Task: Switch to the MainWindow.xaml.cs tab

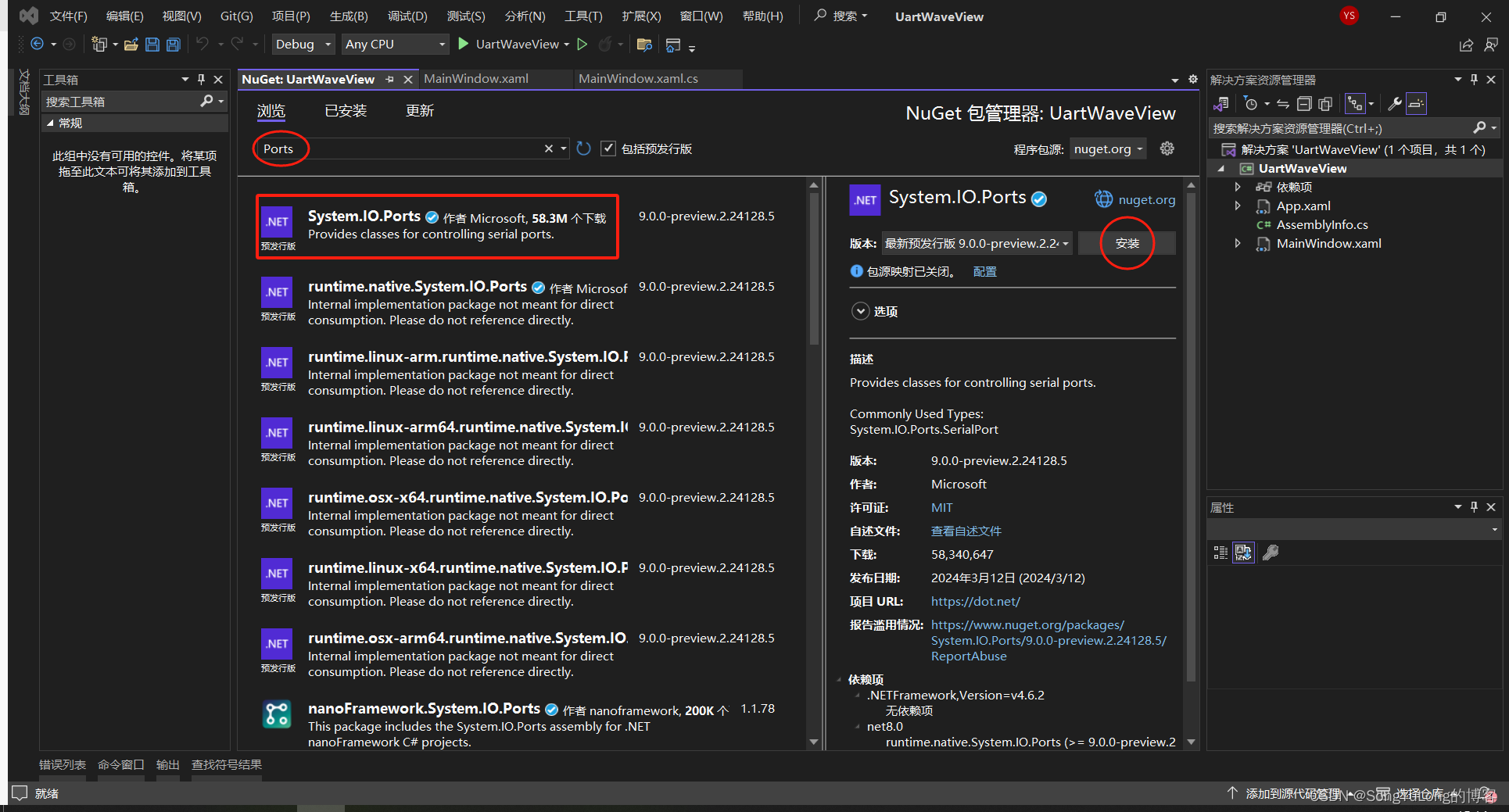Action: tap(638, 78)
